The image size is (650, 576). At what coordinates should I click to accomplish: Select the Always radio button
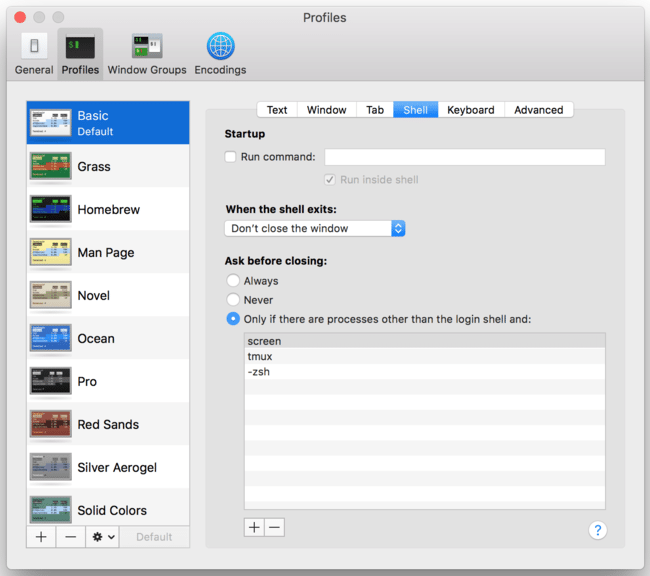233,281
